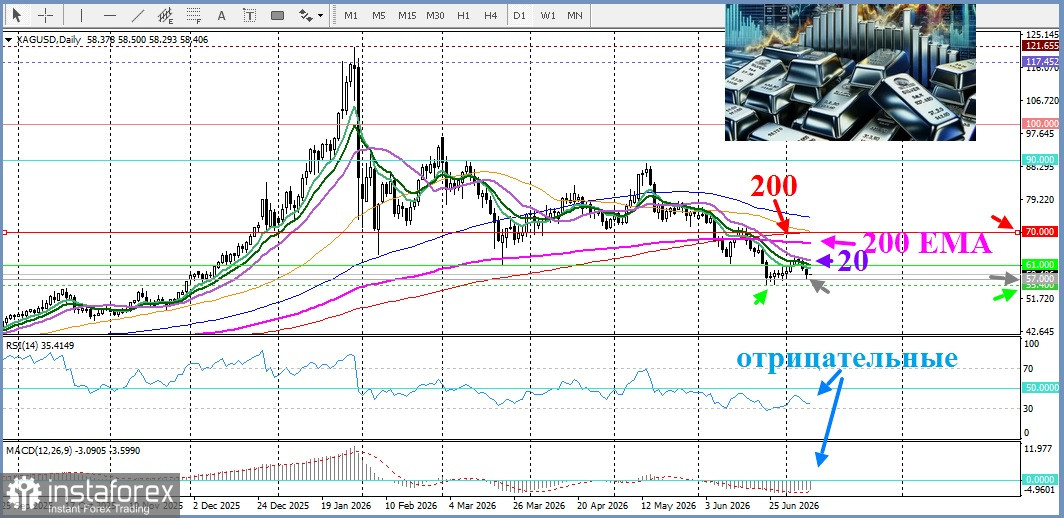The image size is (1064, 518).
Task: Click the 2 Dec 2025 date label
Action: (216, 506)
